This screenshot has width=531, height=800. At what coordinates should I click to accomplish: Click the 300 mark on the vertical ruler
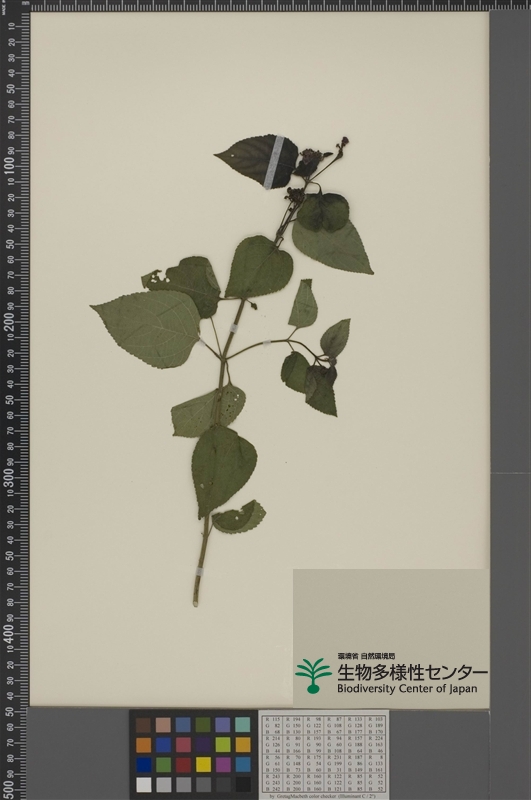pyautogui.click(x=9, y=477)
